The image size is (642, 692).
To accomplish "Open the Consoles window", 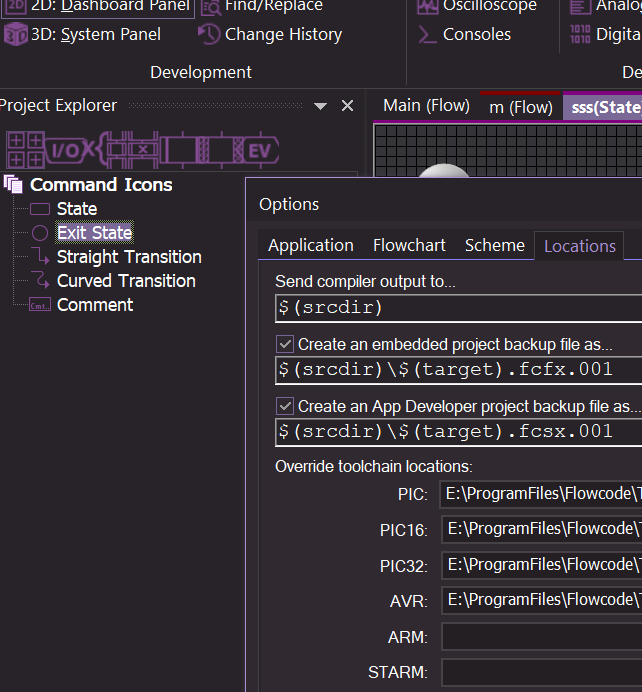I will tap(464, 34).
